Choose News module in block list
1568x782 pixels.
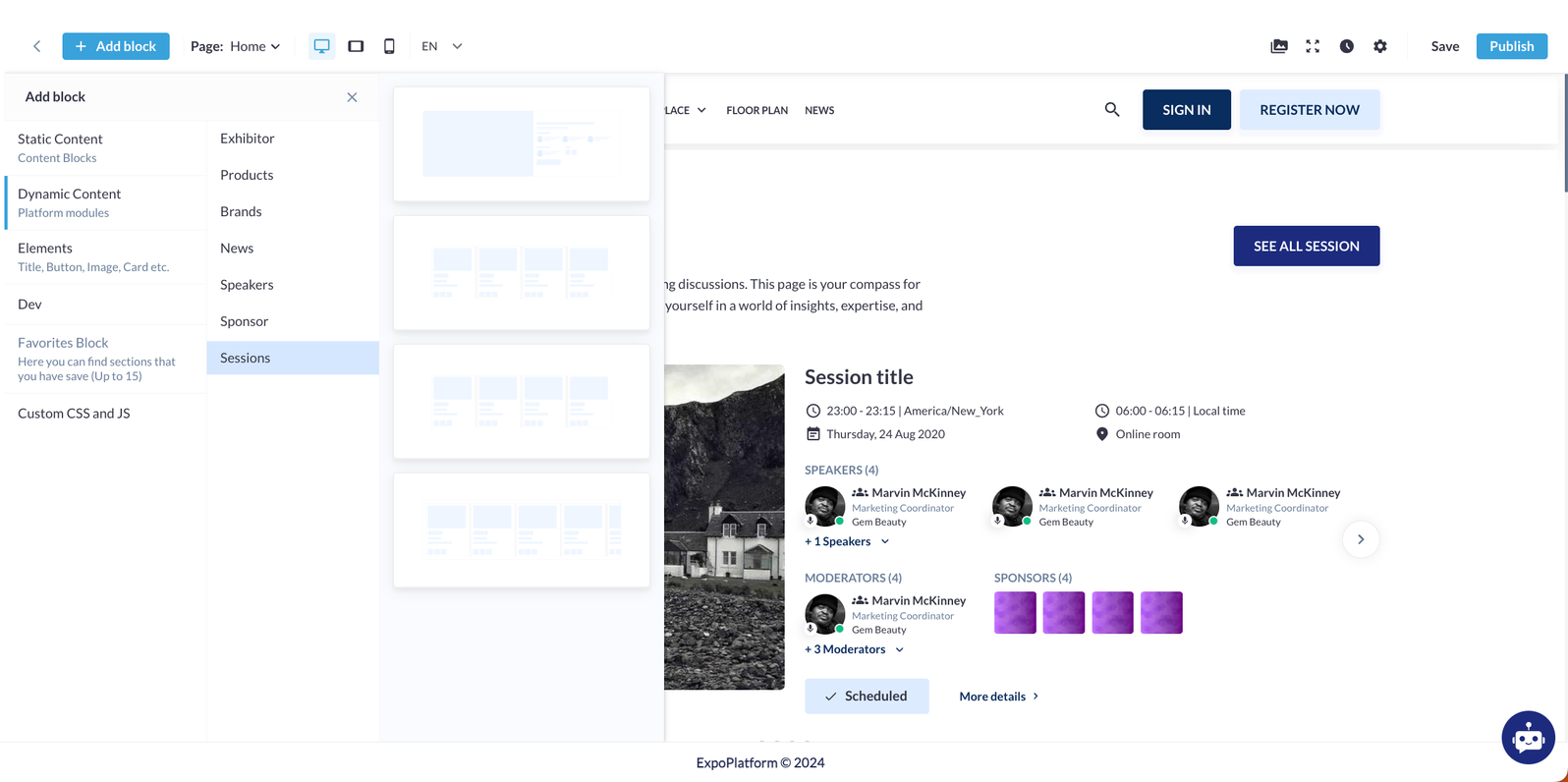click(x=293, y=249)
